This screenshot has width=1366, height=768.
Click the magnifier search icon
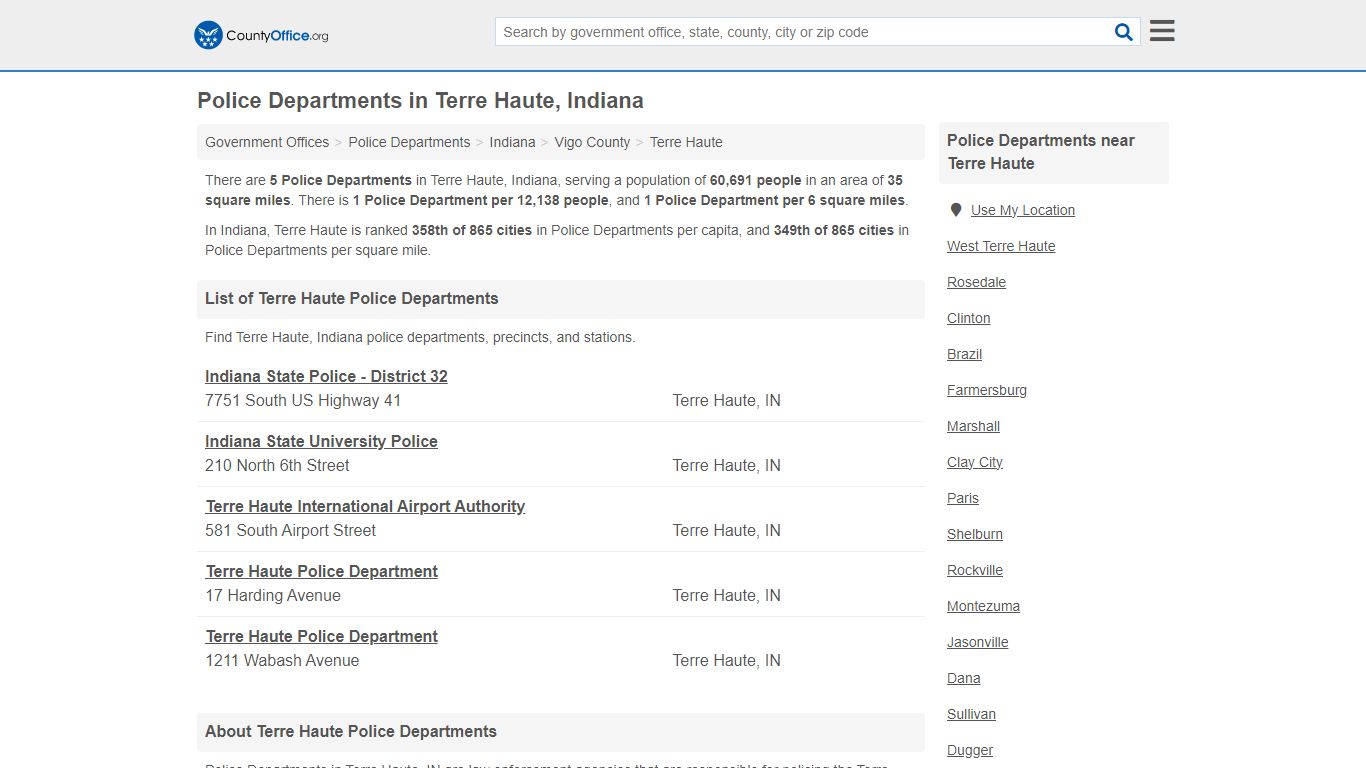(x=1124, y=32)
